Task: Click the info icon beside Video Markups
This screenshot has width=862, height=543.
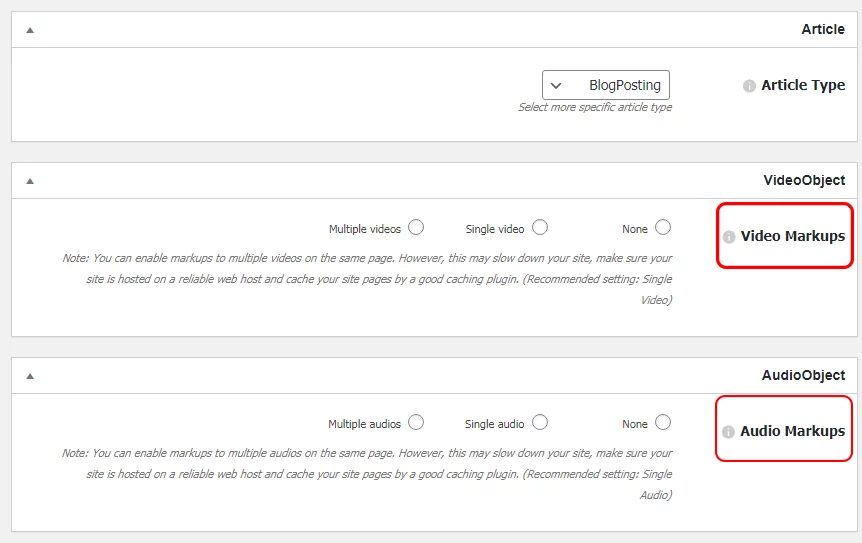Action: (x=728, y=237)
